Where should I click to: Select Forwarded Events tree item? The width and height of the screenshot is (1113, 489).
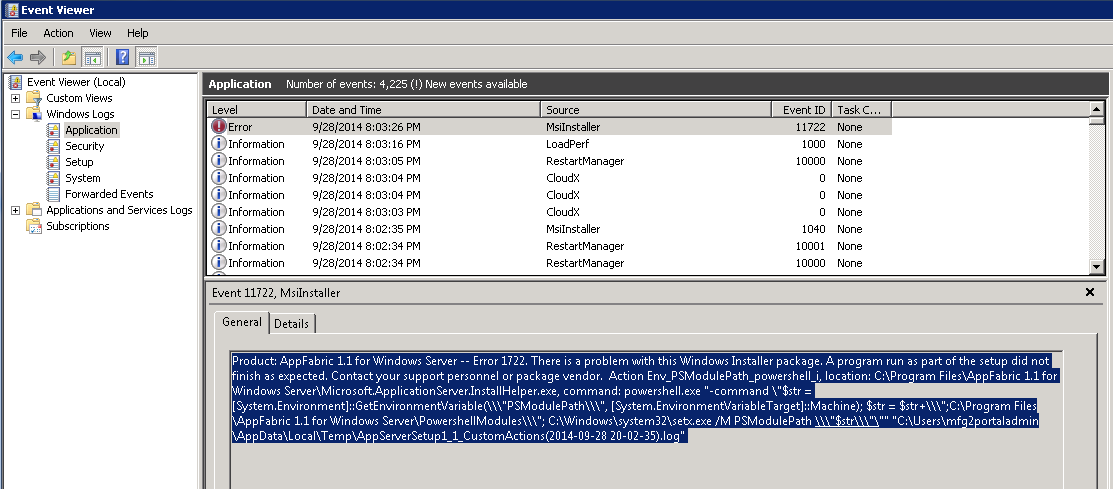[x=109, y=194]
